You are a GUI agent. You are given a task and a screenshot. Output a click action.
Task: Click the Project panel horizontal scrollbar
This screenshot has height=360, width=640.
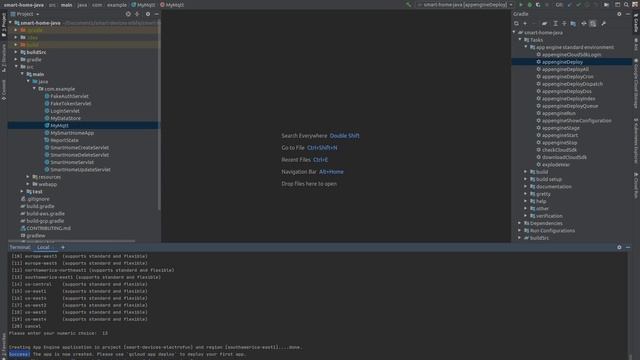coord(71,241)
